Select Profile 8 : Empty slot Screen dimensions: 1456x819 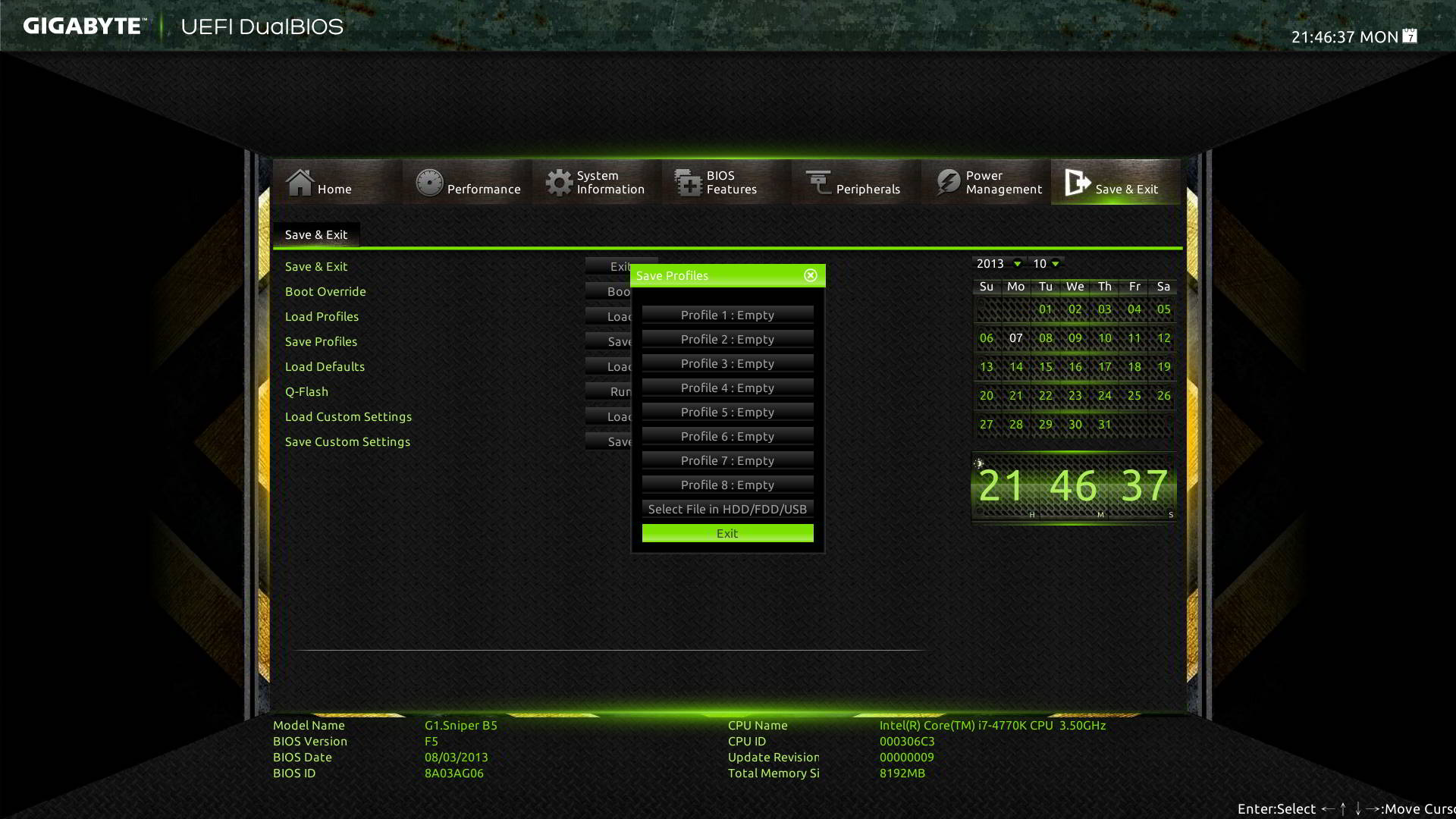tap(728, 485)
